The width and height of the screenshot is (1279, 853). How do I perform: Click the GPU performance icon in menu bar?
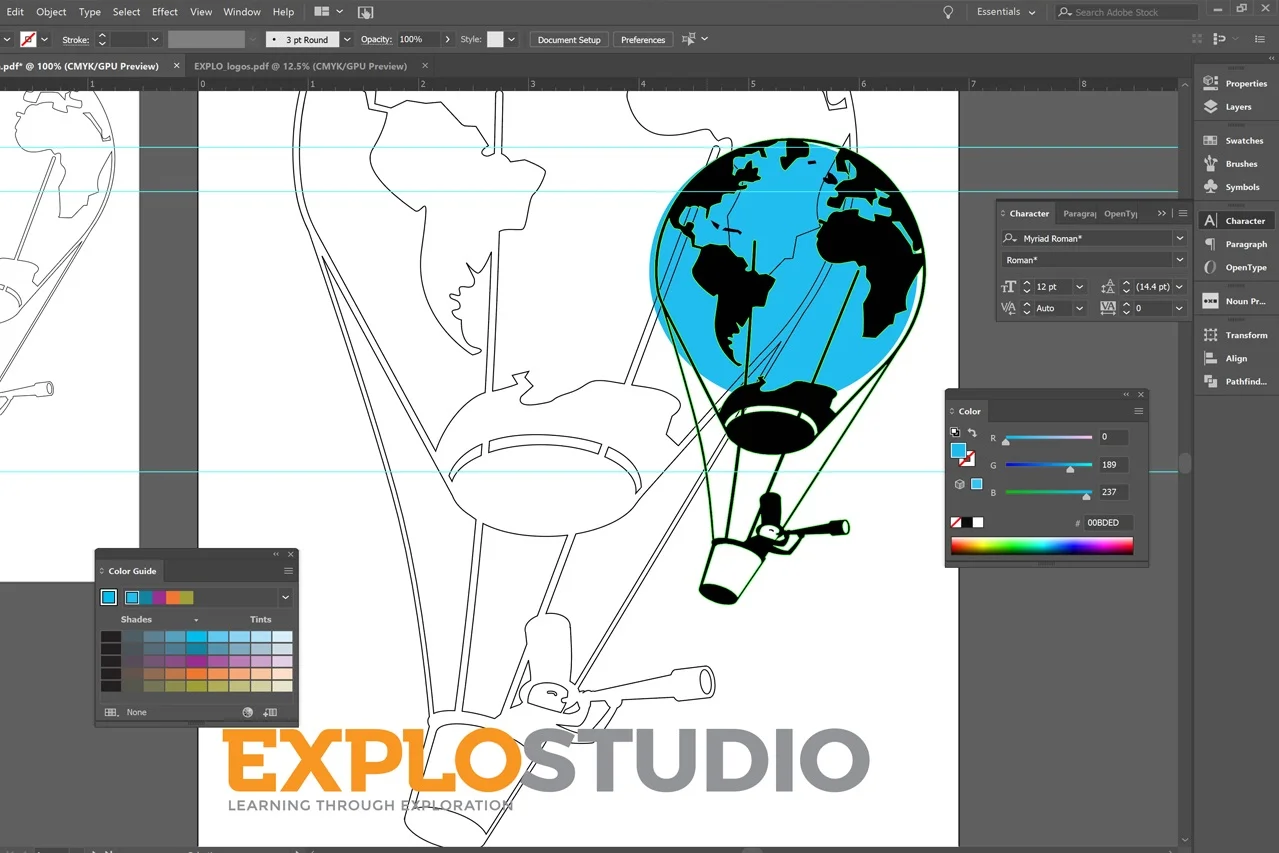365,12
